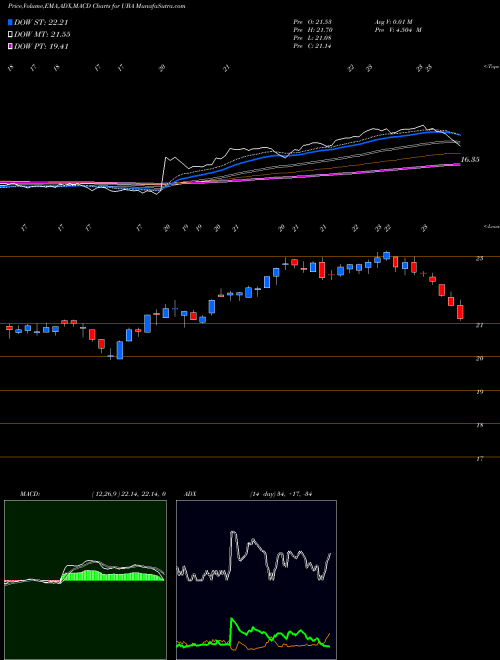Click the white DOW MT legend swatch
The width and height of the screenshot is (500, 660).
point(11,35)
